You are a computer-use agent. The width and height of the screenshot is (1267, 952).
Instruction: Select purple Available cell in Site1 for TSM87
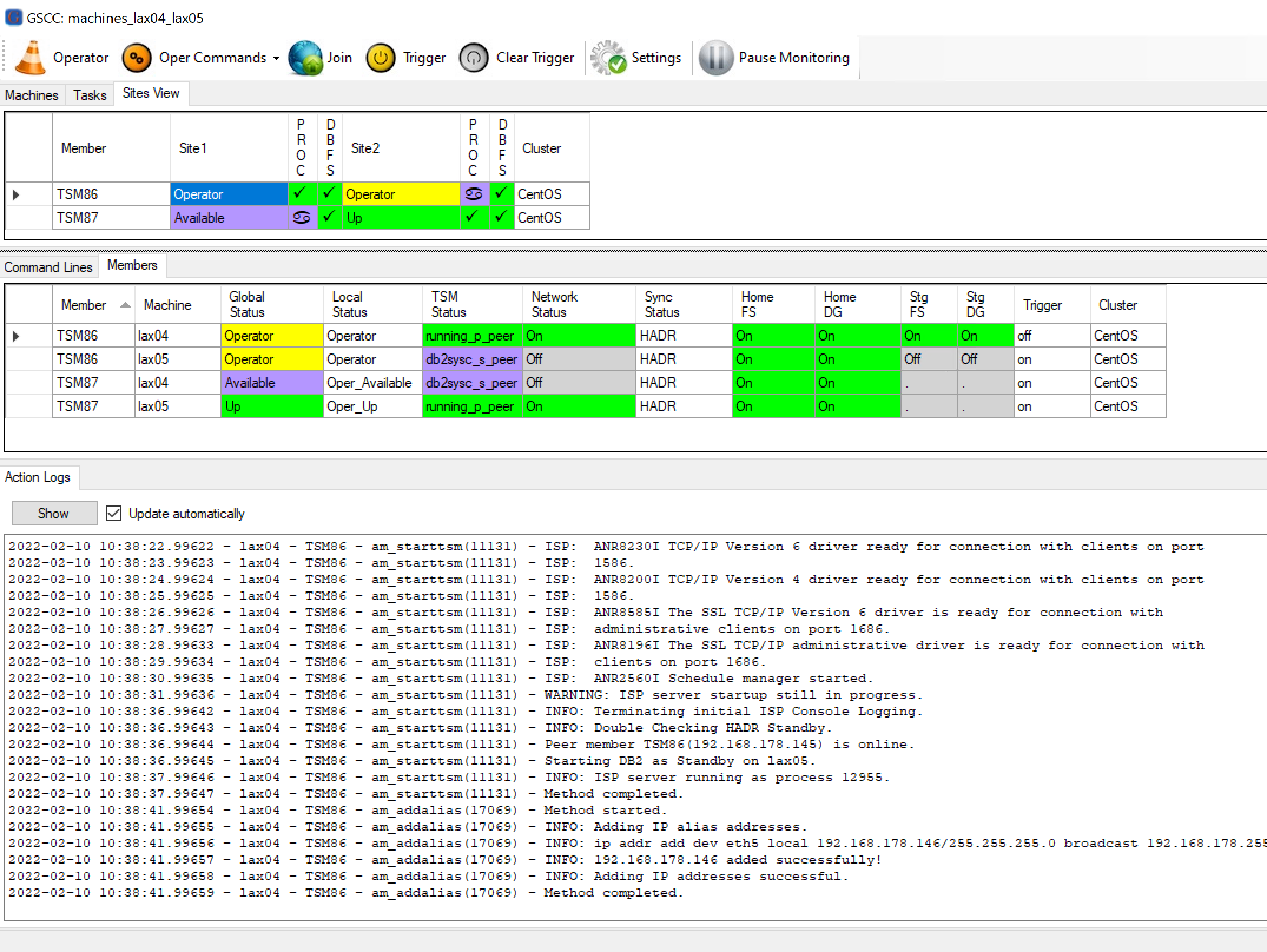pyautogui.click(x=229, y=217)
